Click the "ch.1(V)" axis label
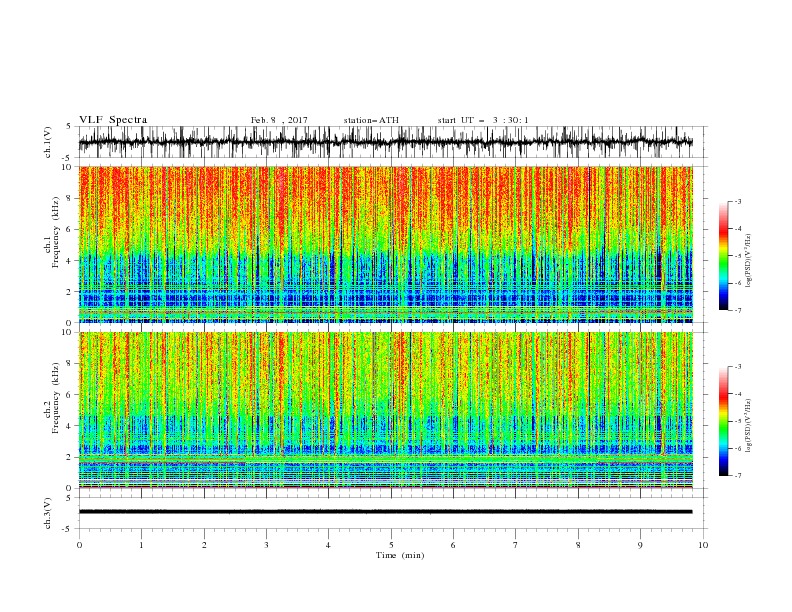792x612 pixels. (48, 142)
